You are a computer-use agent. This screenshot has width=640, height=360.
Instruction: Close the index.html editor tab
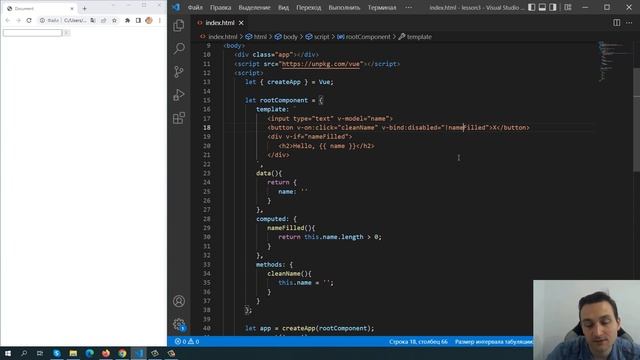click(241, 23)
